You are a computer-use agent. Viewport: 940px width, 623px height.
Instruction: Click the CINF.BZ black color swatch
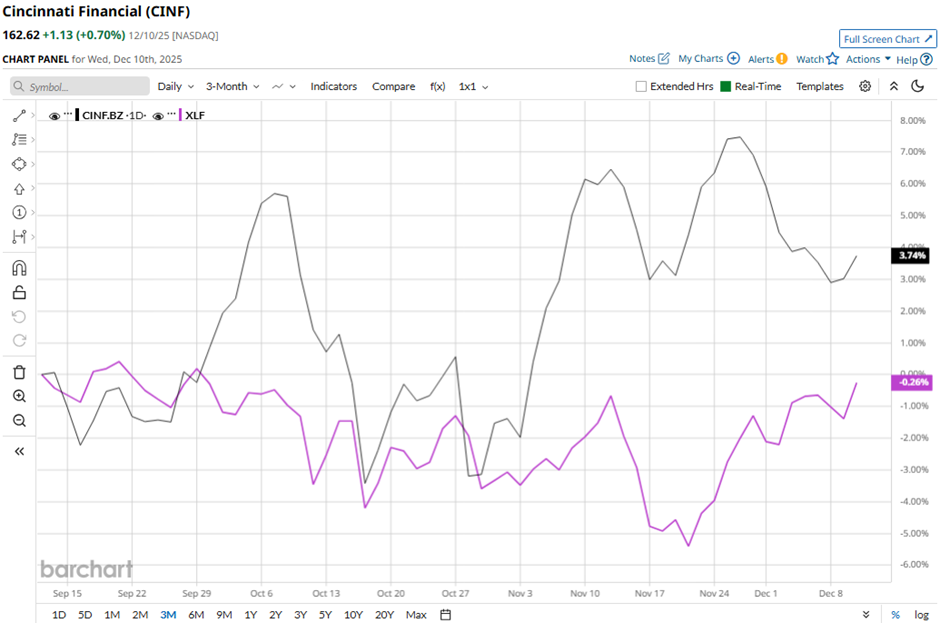[77, 115]
